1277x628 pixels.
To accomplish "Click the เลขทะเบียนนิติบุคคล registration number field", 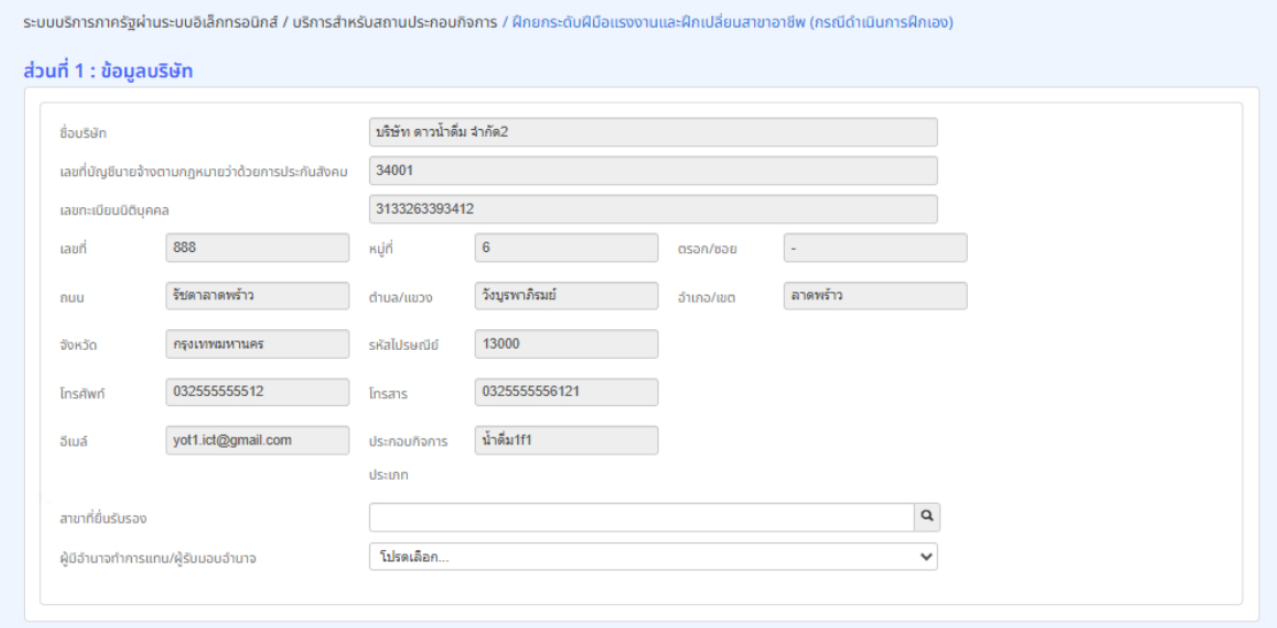I will click(653, 209).
